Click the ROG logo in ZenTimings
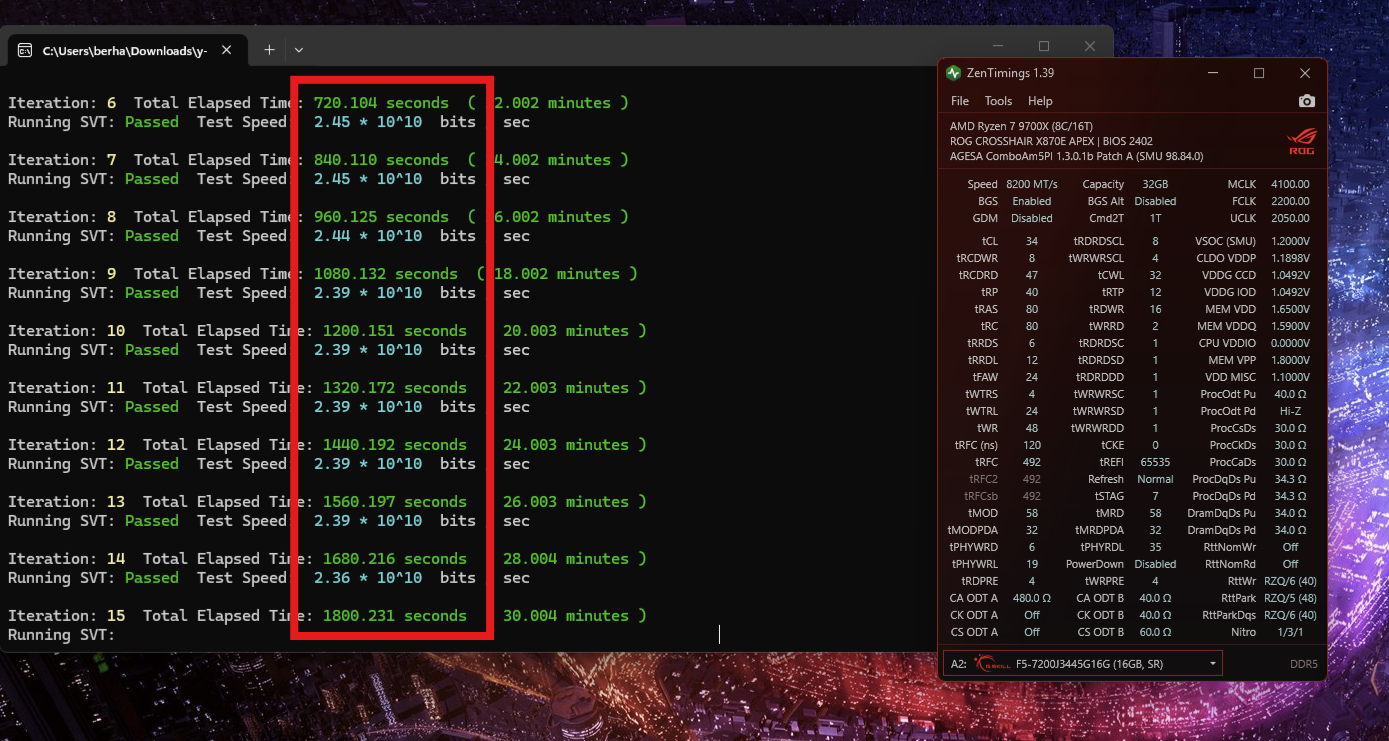 tap(1300, 141)
